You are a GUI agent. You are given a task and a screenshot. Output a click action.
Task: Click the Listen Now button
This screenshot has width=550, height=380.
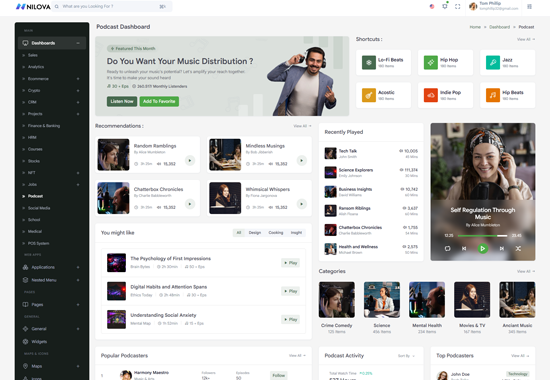122,101
